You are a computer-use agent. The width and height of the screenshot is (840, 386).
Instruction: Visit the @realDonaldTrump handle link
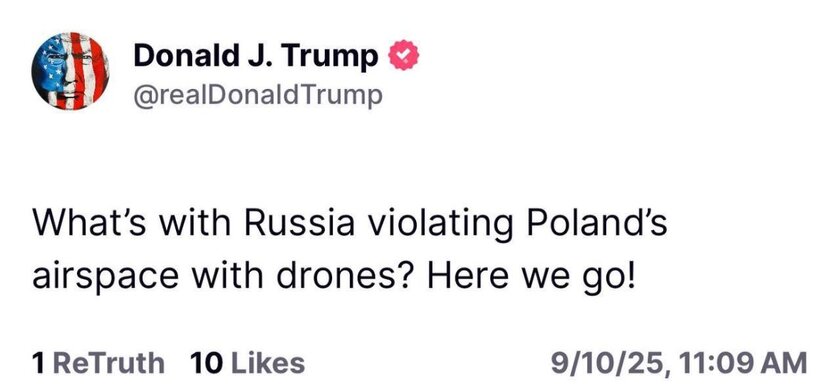click(258, 96)
